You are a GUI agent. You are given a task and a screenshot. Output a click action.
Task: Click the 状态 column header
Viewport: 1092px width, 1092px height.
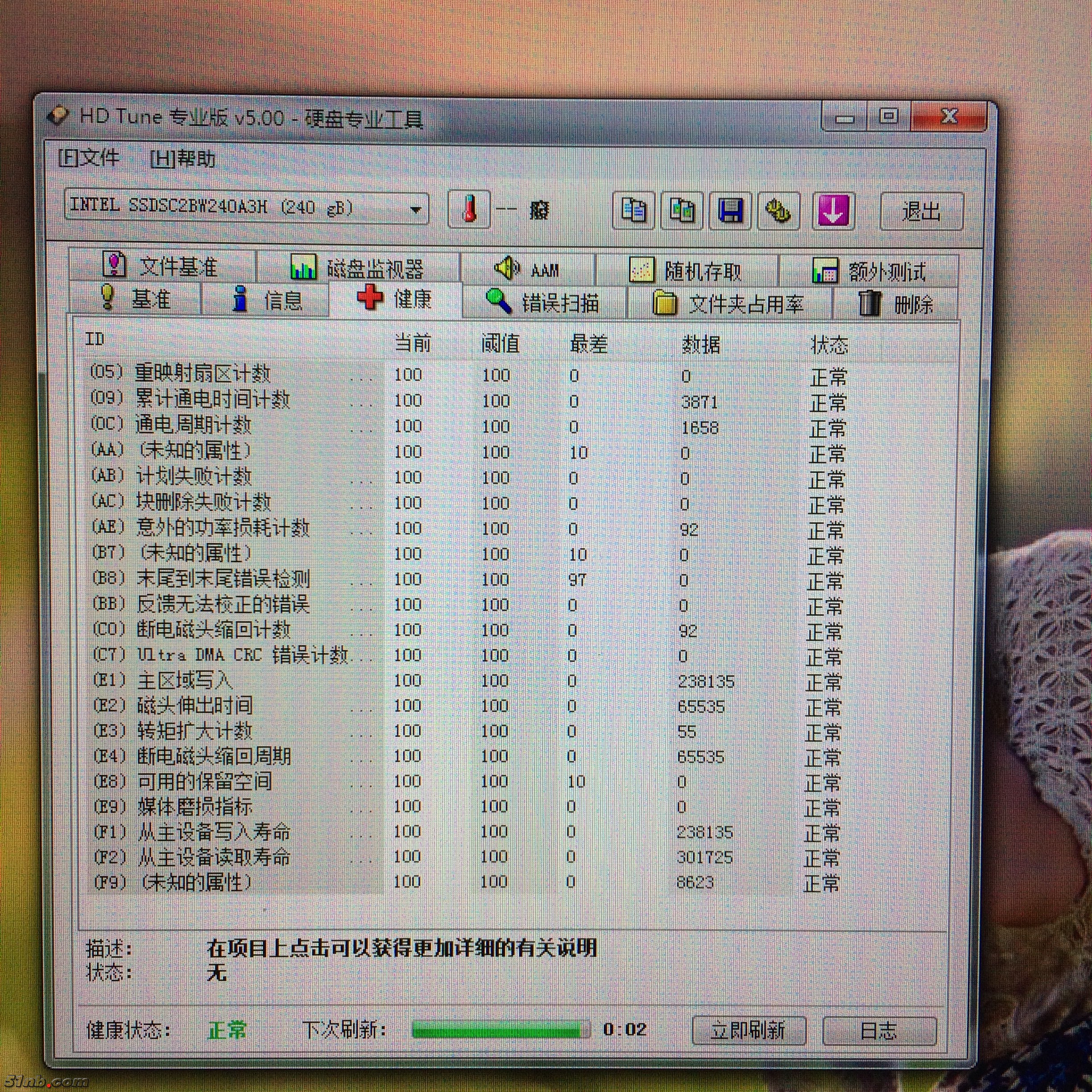tap(830, 345)
